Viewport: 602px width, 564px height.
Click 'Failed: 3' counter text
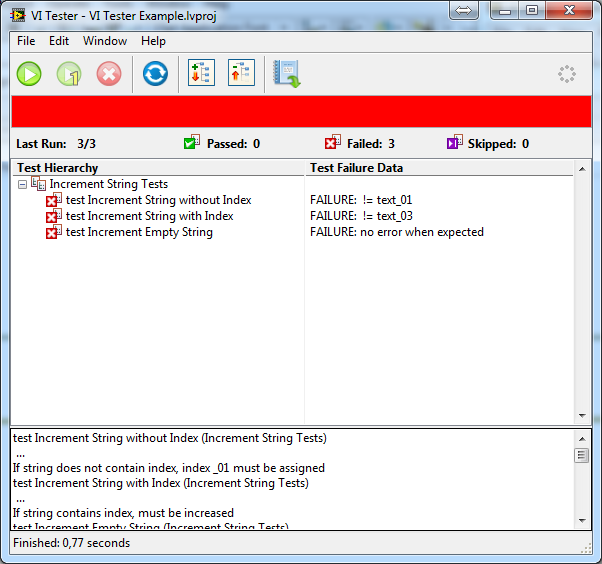[371, 144]
